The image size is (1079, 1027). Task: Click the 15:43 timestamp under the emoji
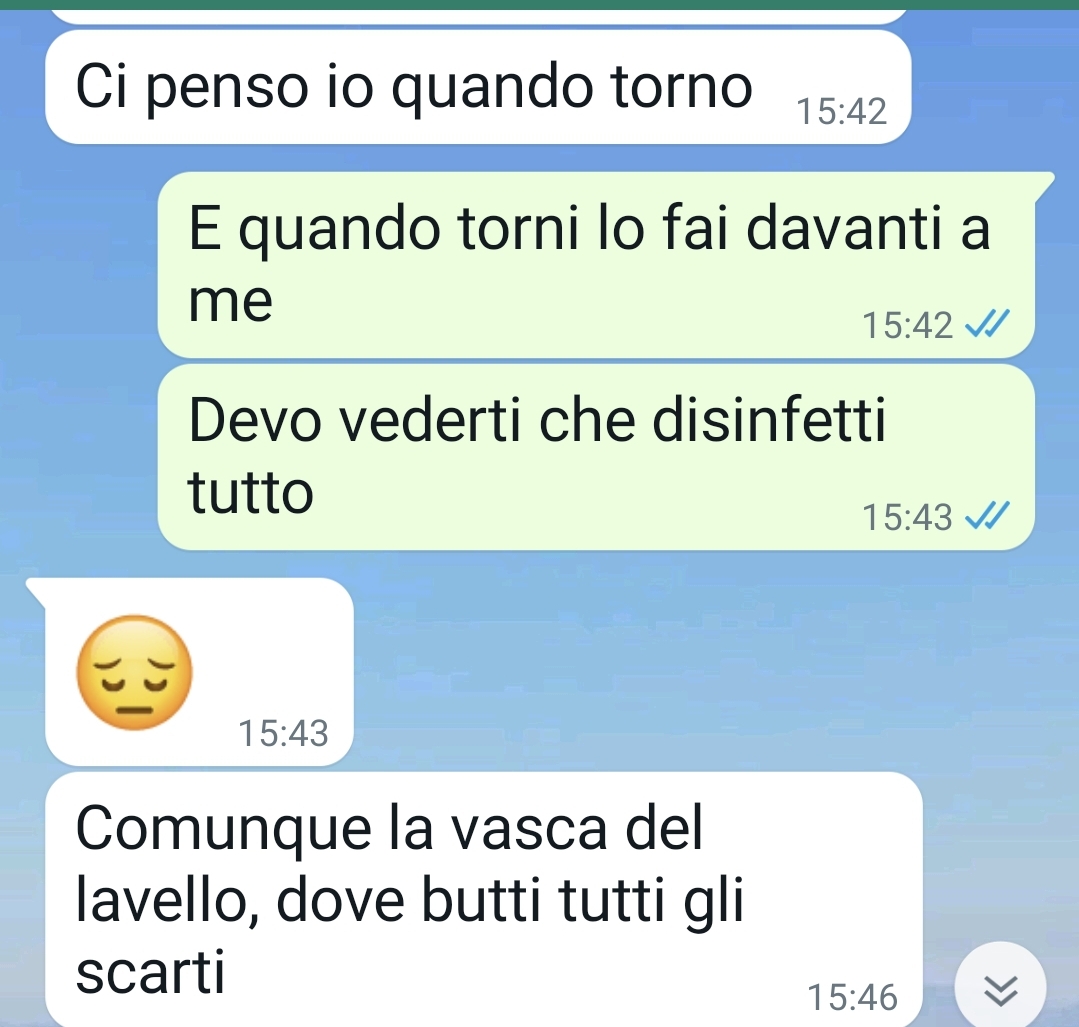(x=283, y=733)
